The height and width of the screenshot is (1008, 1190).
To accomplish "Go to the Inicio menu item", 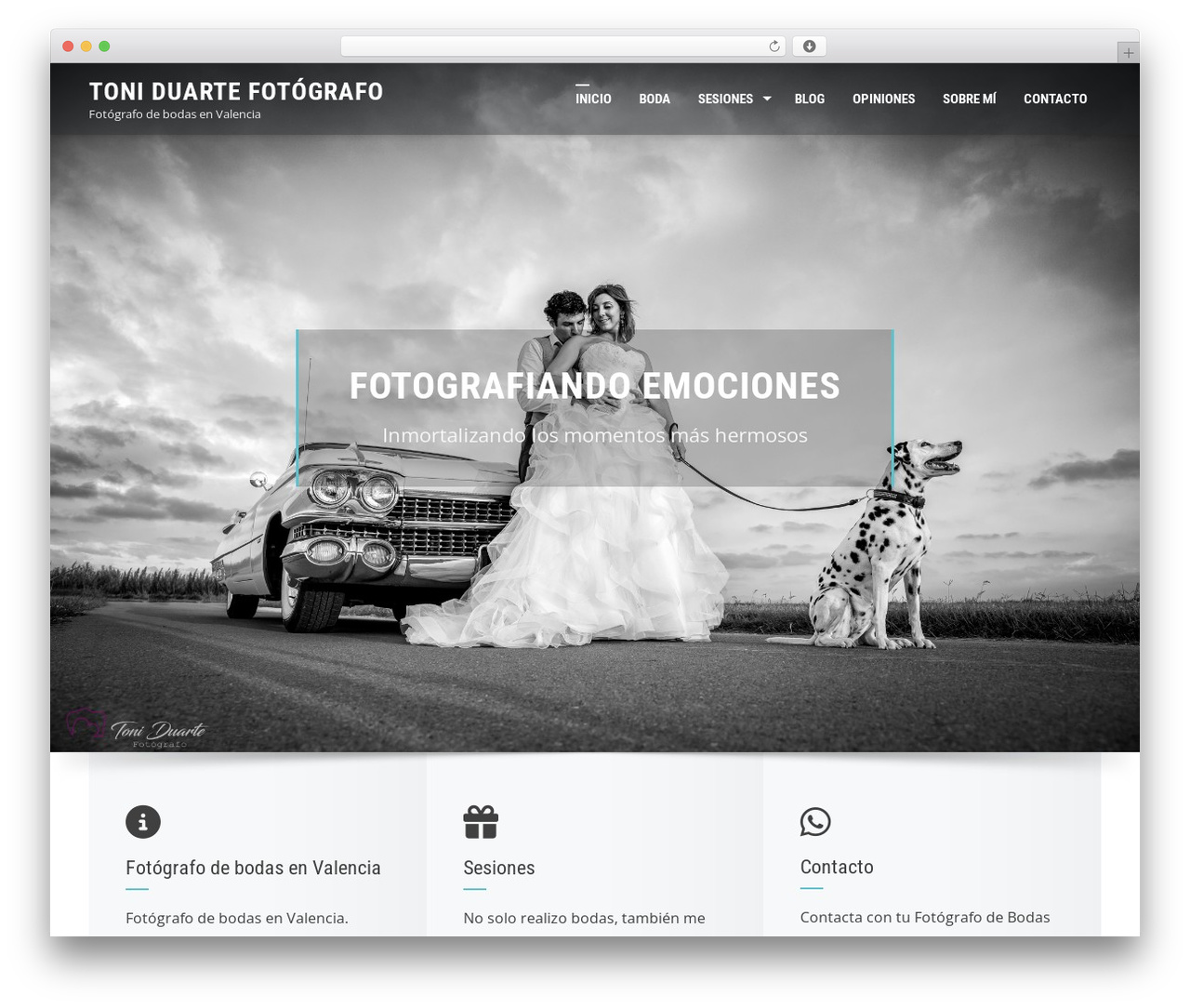I will pos(593,99).
